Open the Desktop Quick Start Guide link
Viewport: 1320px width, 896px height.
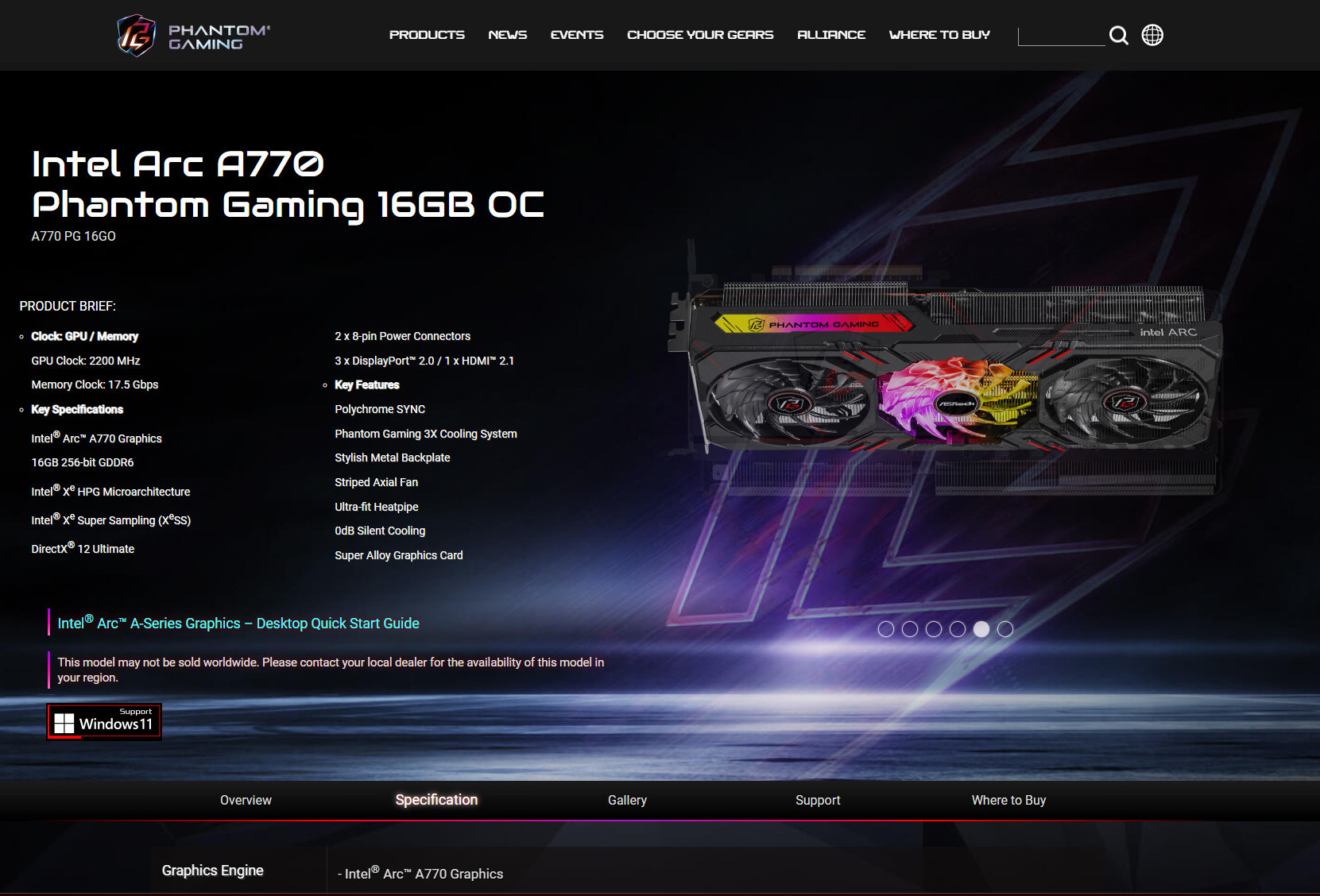pyautogui.click(x=238, y=623)
